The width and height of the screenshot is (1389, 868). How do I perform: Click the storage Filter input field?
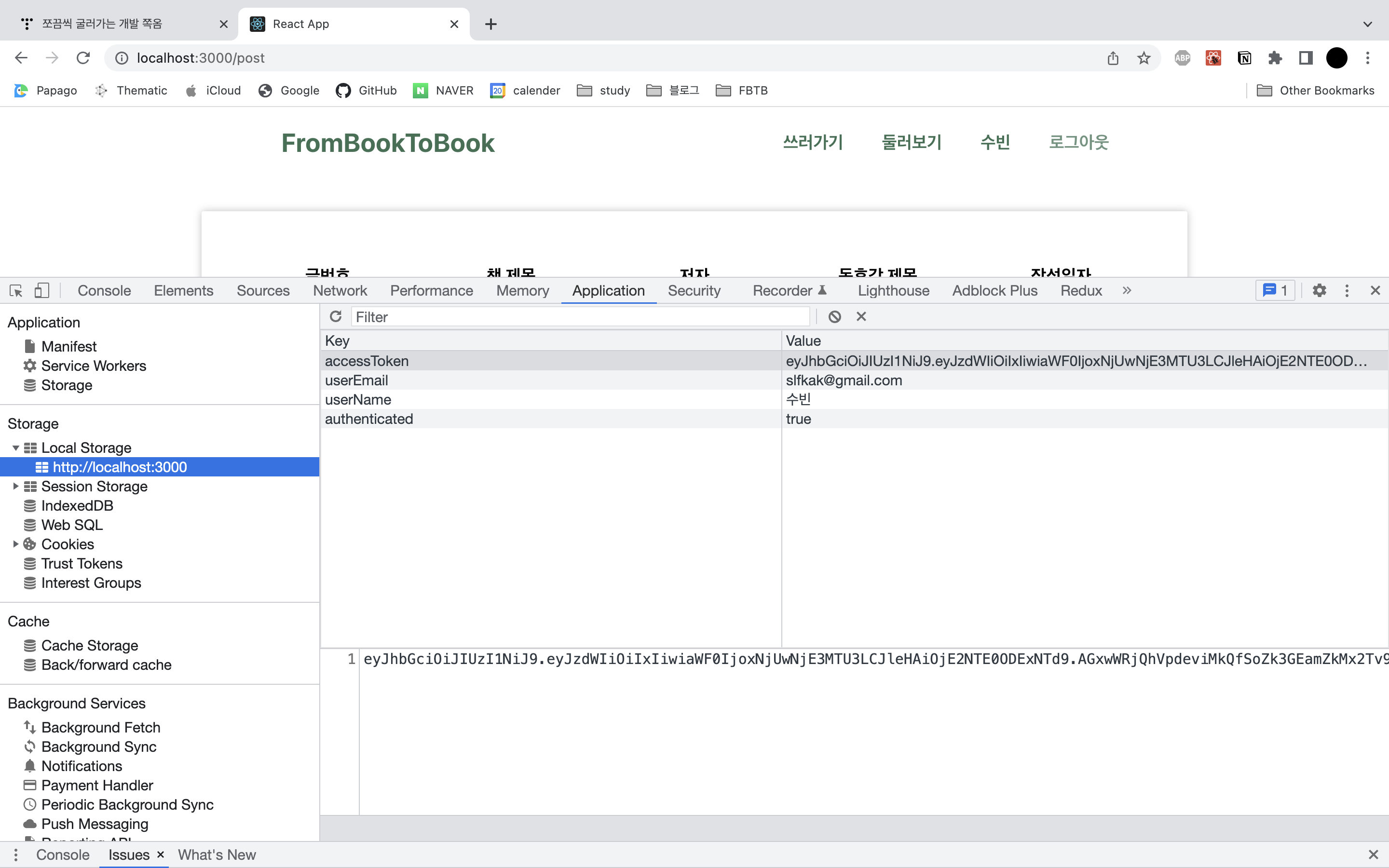(580, 317)
